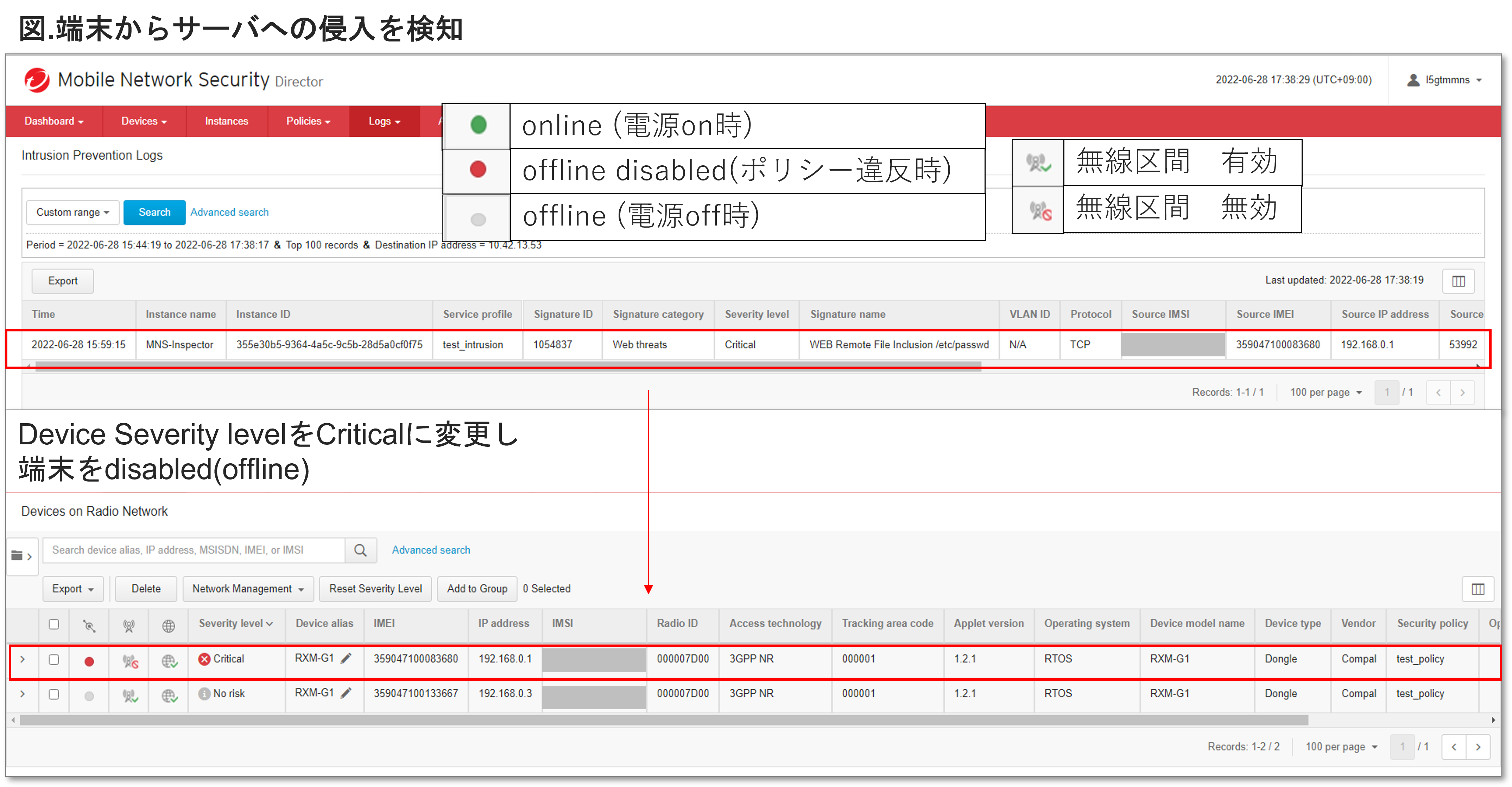Viewport: 1512px width, 787px height.
Task: Open the Policies menu
Action: pyautogui.click(x=308, y=121)
